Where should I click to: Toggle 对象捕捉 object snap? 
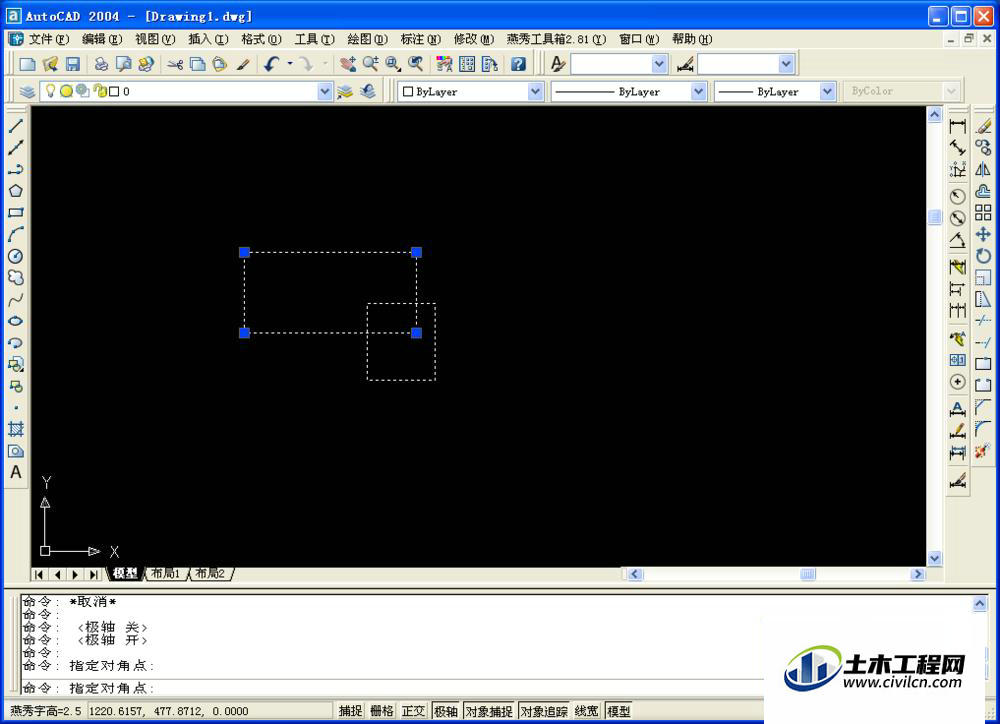[x=489, y=711]
